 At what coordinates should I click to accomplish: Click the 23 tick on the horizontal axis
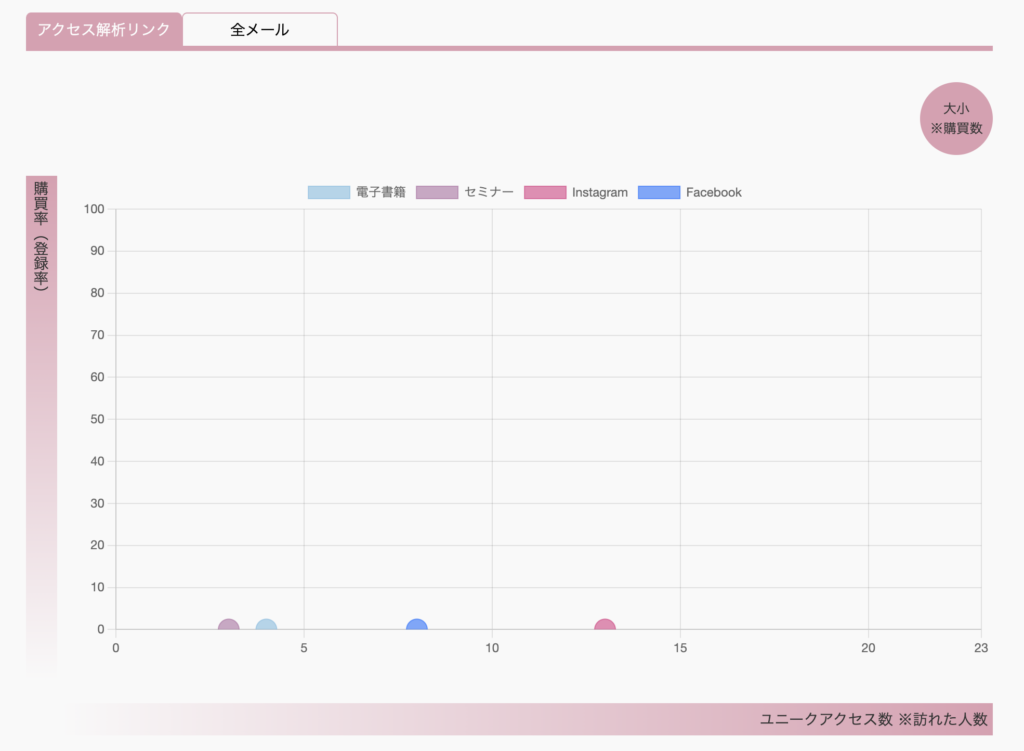tap(980, 648)
